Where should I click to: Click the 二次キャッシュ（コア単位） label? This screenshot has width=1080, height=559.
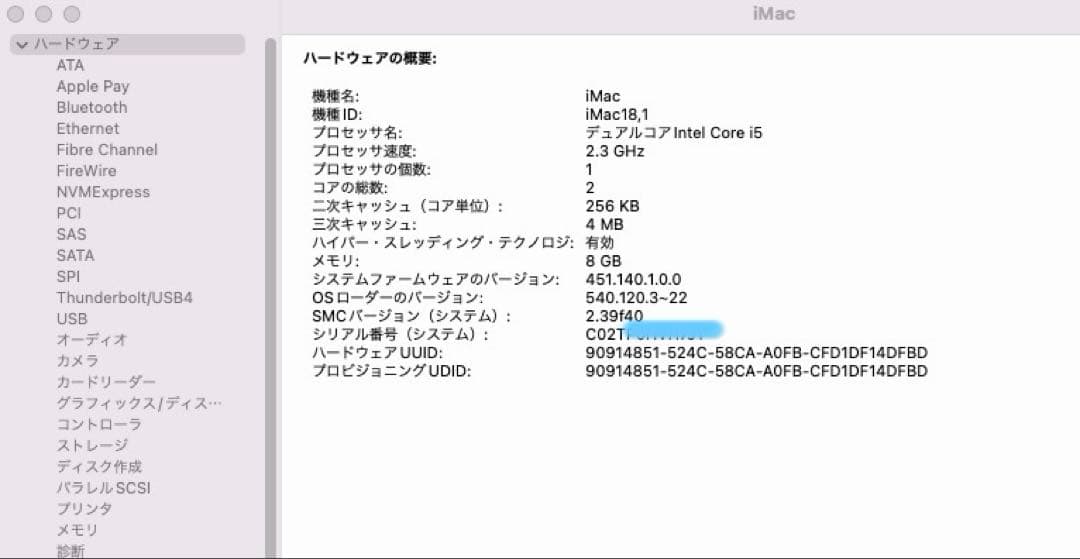[x=408, y=206]
